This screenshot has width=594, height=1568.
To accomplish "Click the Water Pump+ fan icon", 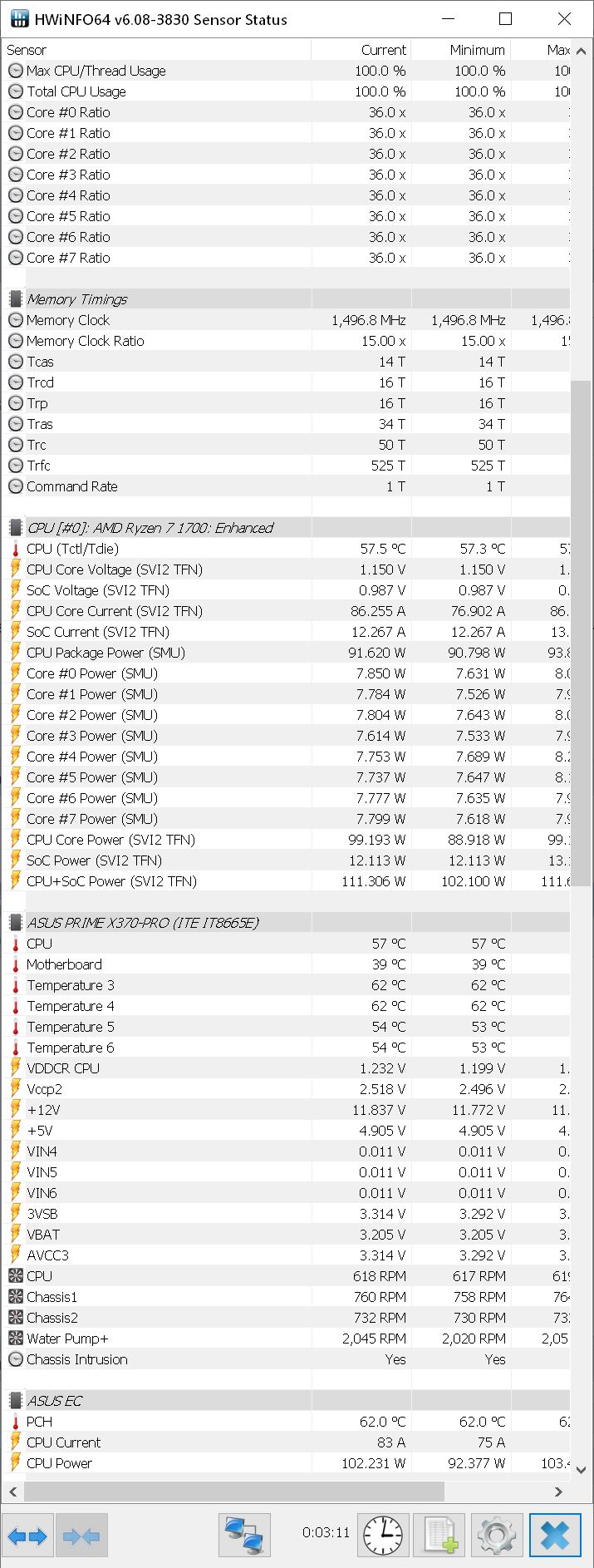I will [x=16, y=1339].
